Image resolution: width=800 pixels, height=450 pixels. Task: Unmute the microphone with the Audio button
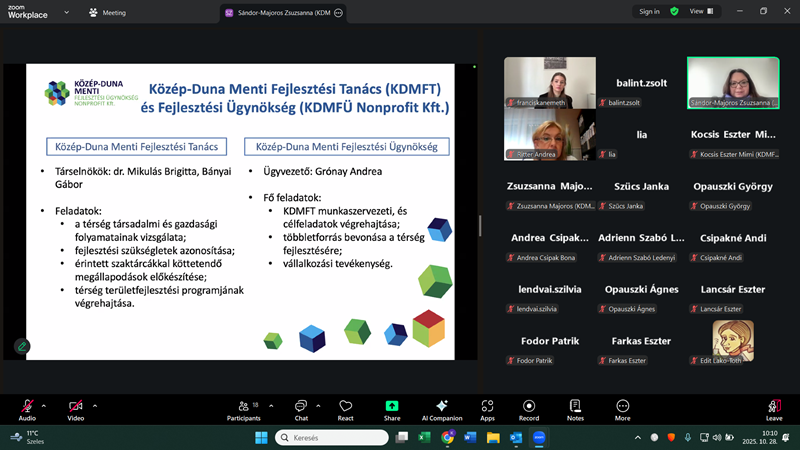(27, 407)
